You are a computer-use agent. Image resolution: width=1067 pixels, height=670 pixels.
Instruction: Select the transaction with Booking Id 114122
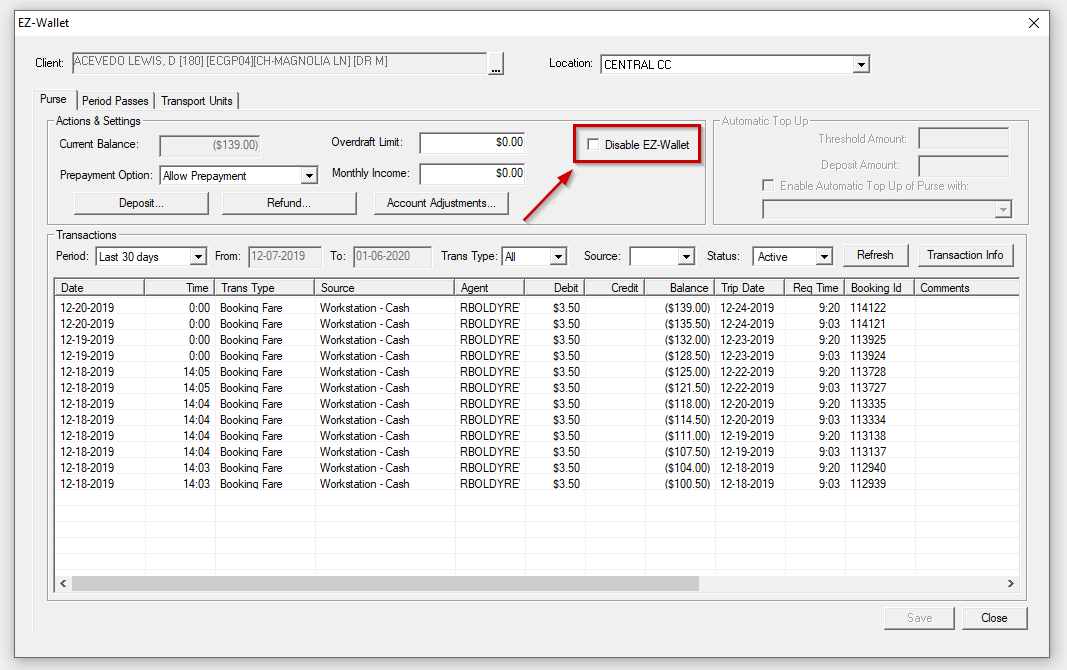click(x=400, y=308)
